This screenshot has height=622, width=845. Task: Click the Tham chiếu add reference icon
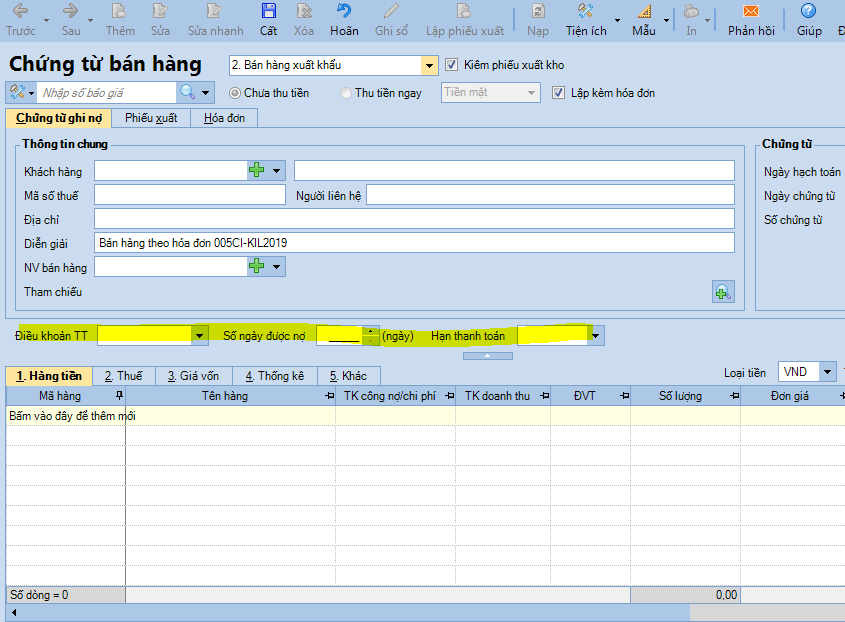[722, 292]
